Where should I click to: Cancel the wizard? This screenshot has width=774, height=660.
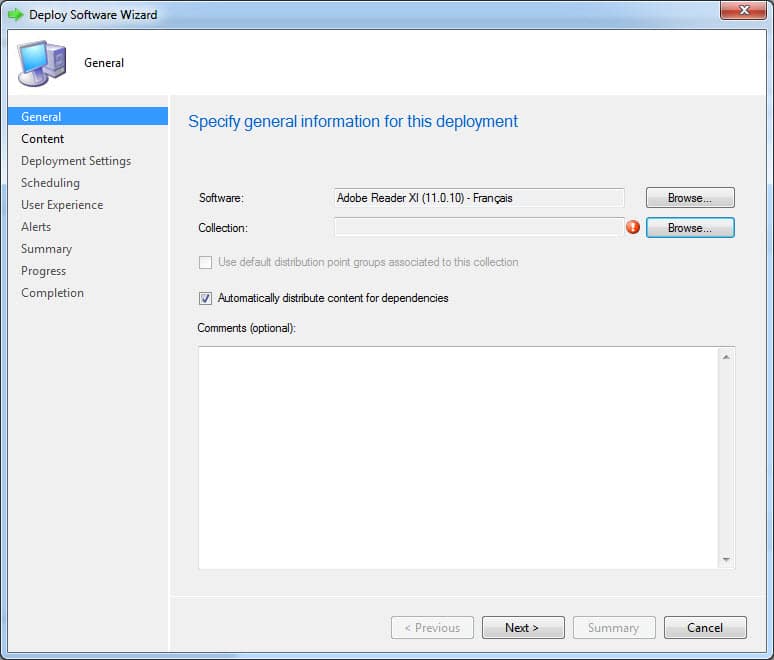[705, 627]
